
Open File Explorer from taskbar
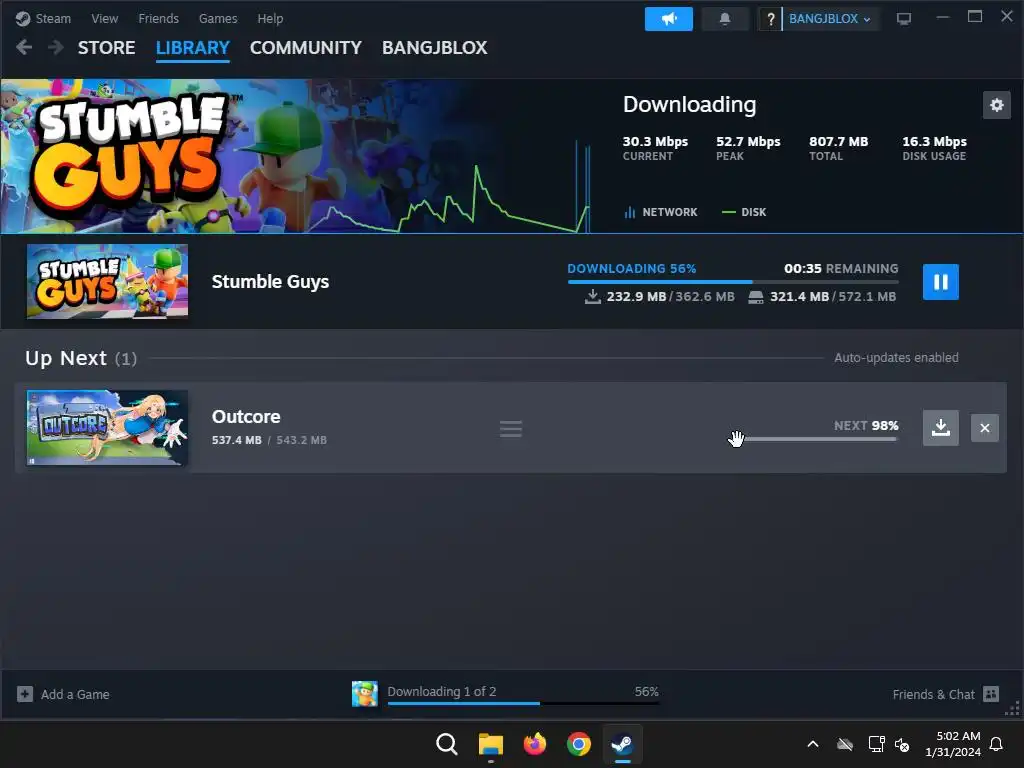490,744
